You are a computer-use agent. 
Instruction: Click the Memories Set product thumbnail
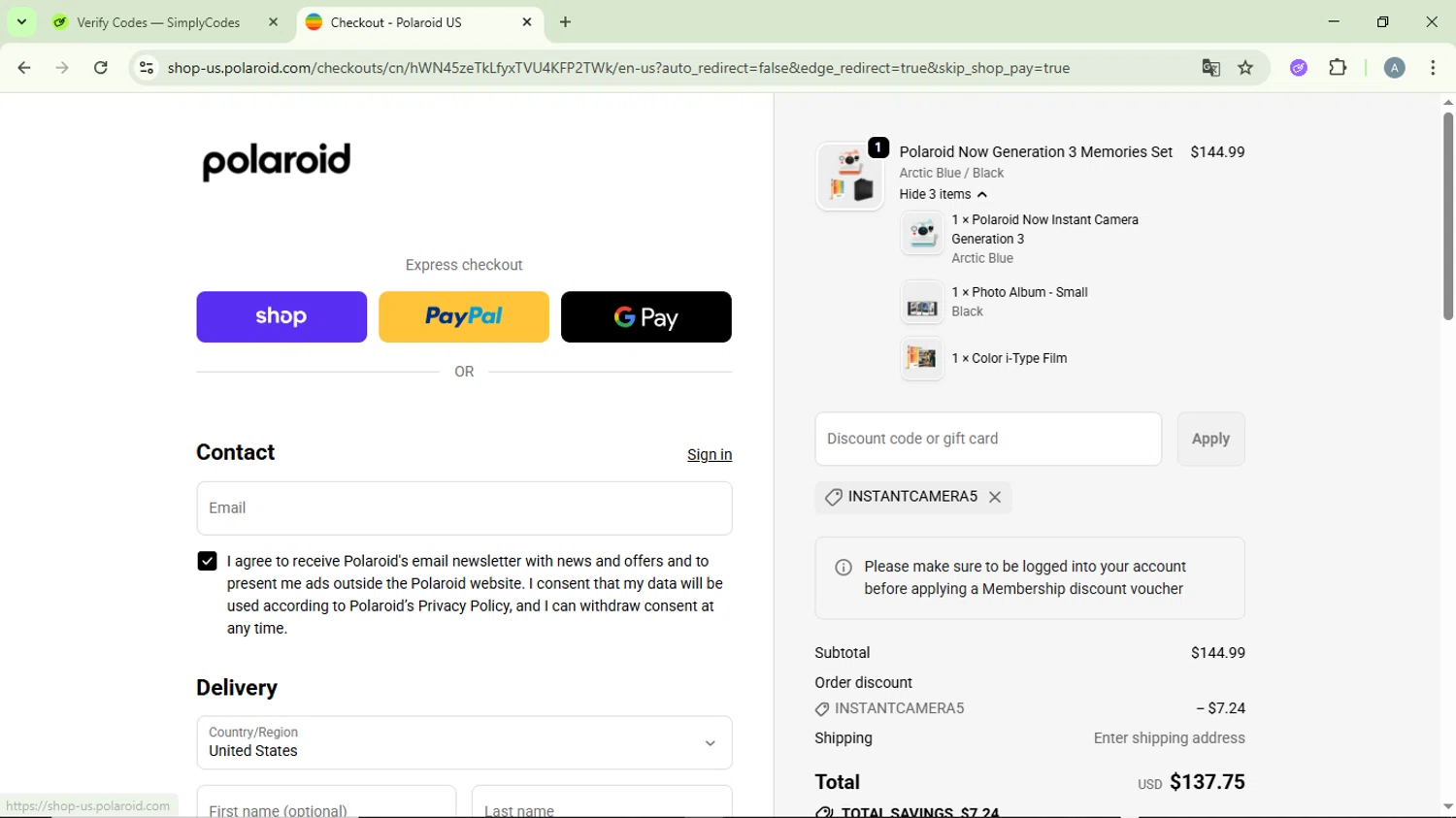point(850,177)
